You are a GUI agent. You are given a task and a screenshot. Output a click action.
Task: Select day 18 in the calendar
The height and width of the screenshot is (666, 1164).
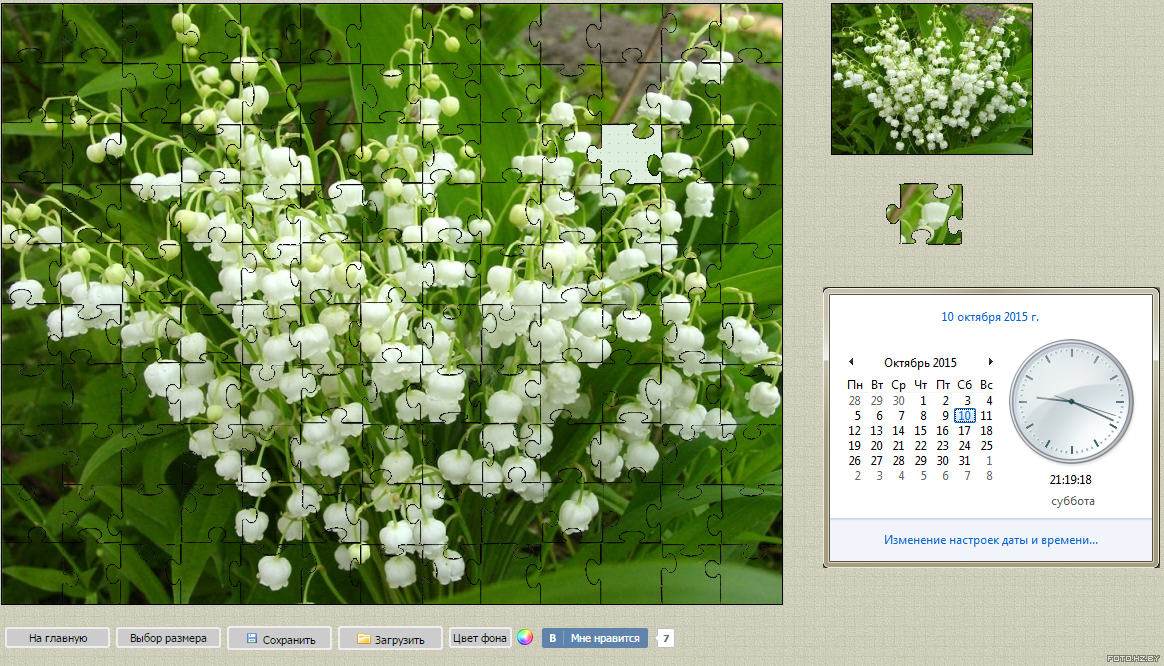(x=986, y=431)
